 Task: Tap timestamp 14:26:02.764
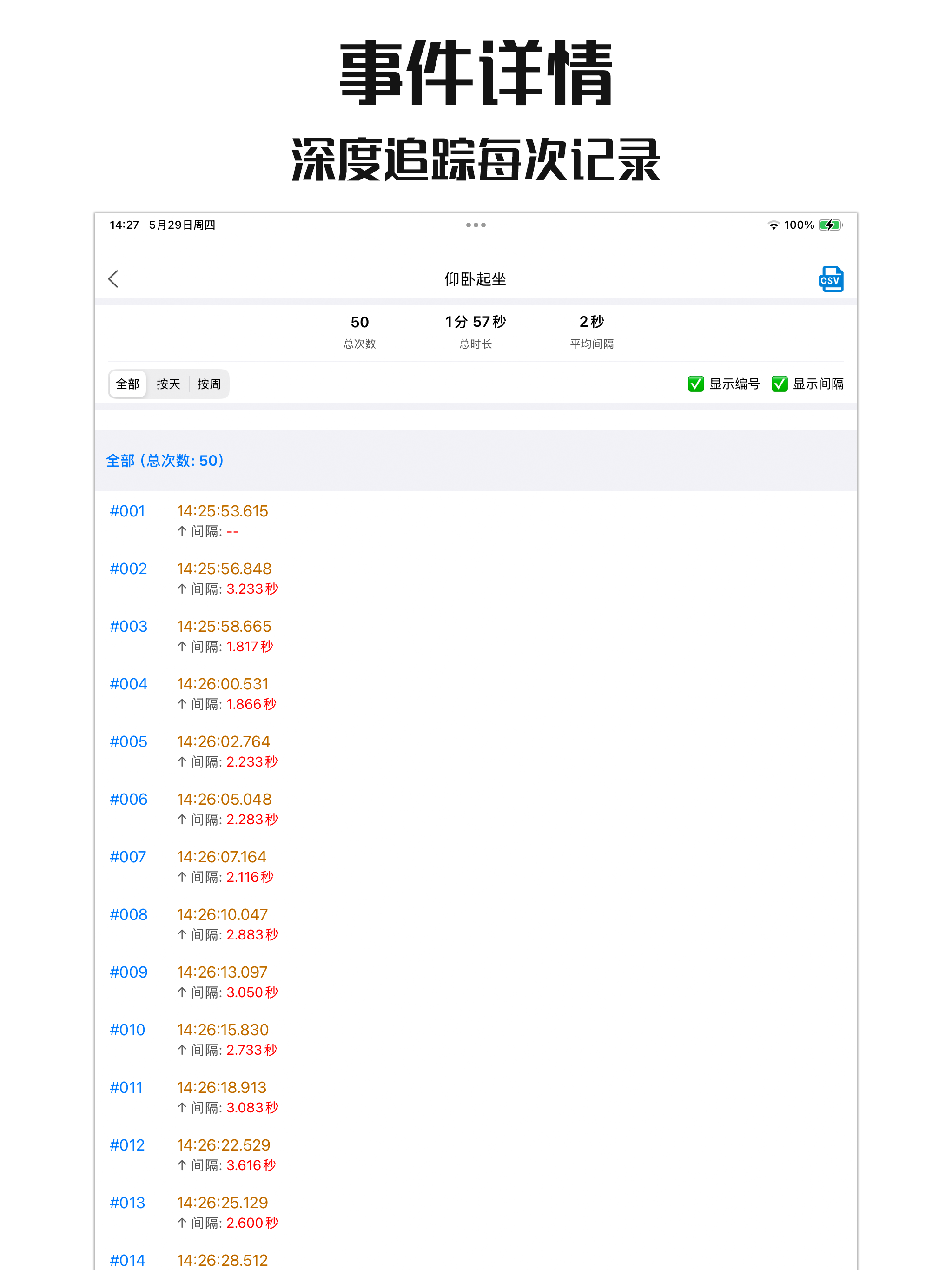click(224, 742)
